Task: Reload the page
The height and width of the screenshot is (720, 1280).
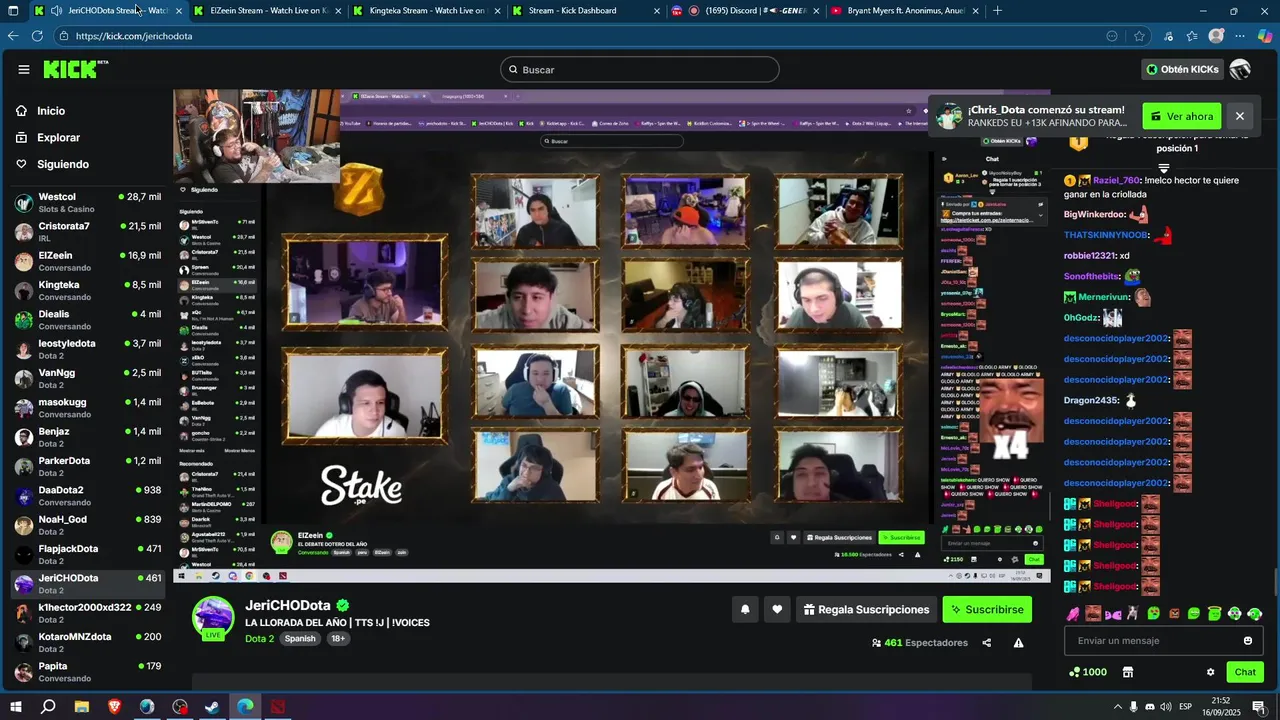Action: click(x=37, y=36)
